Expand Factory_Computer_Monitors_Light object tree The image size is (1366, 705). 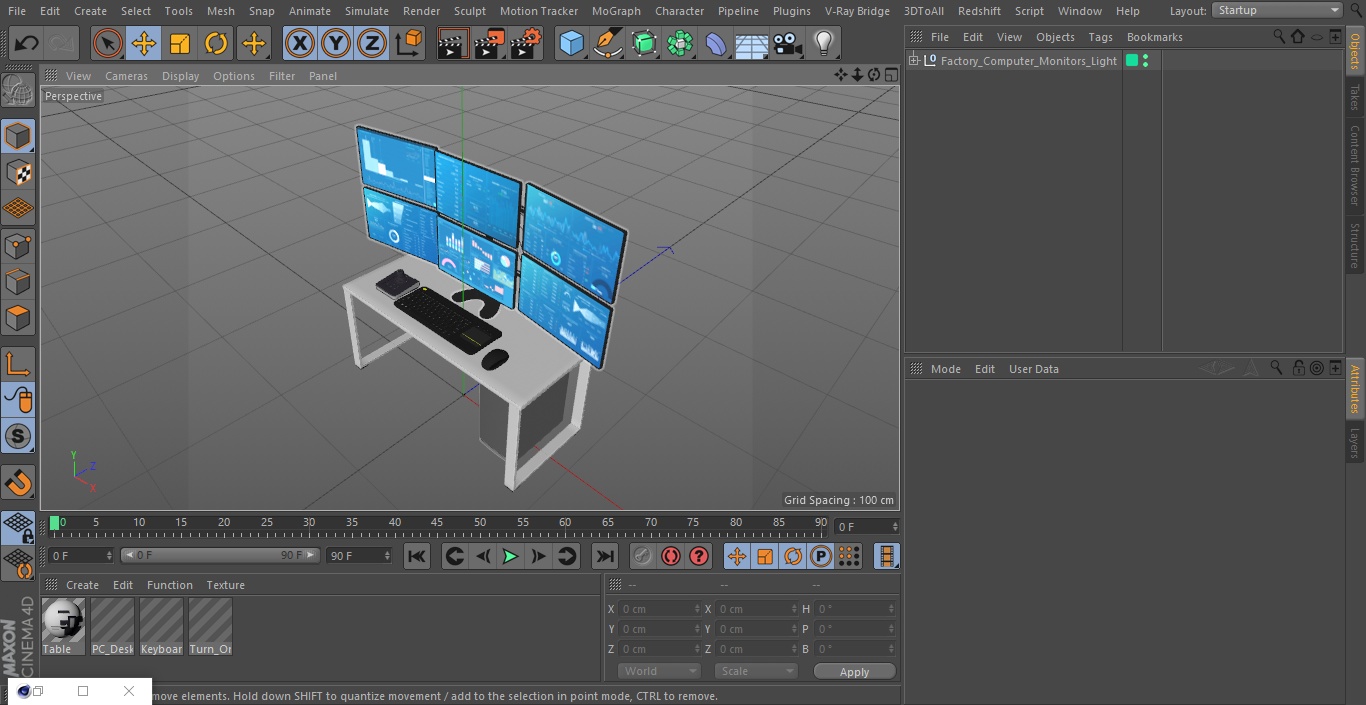point(913,61)
